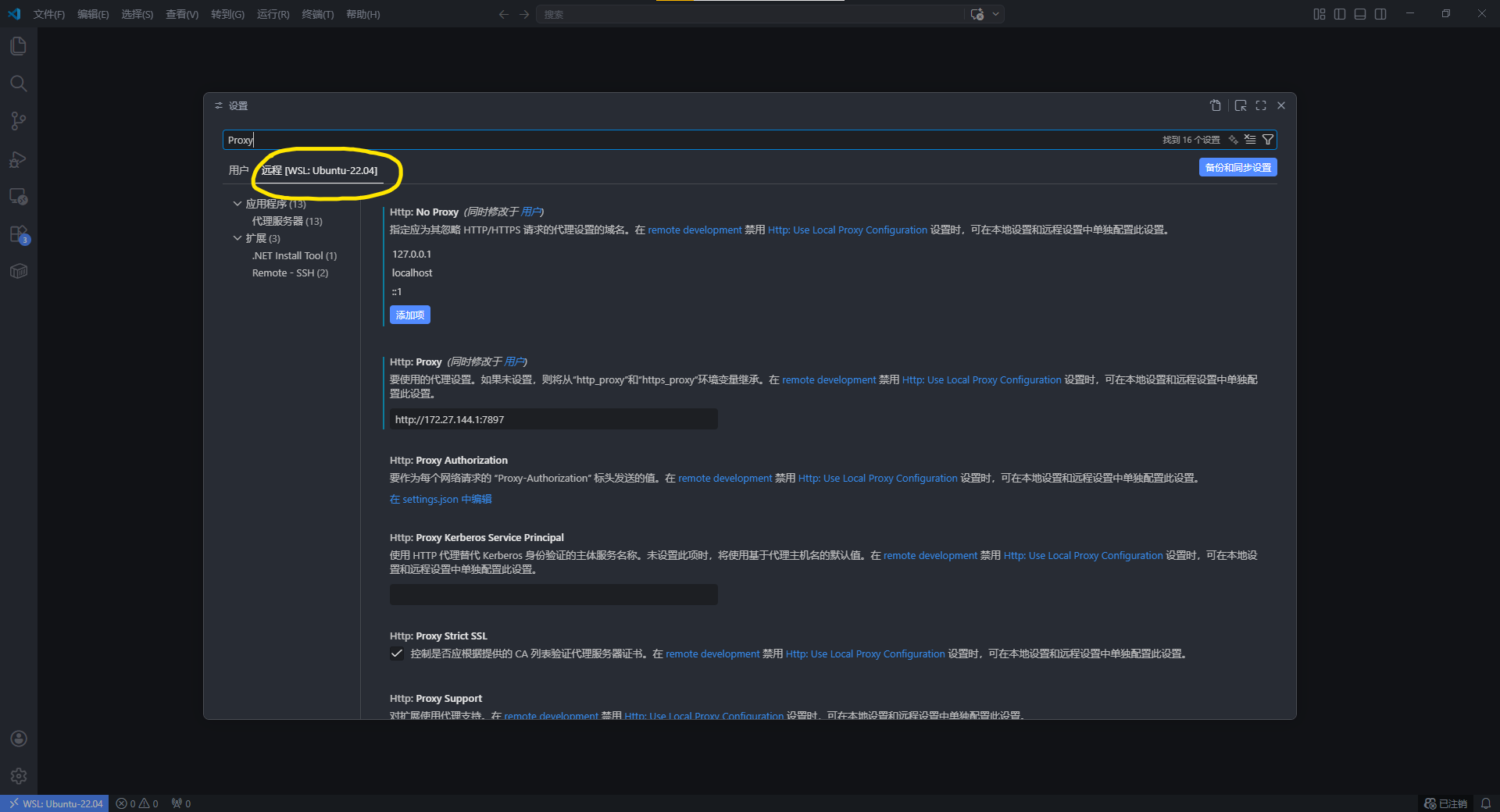Open the Manage gear icon
1500x812 pixels.
[x=19, y=776]
